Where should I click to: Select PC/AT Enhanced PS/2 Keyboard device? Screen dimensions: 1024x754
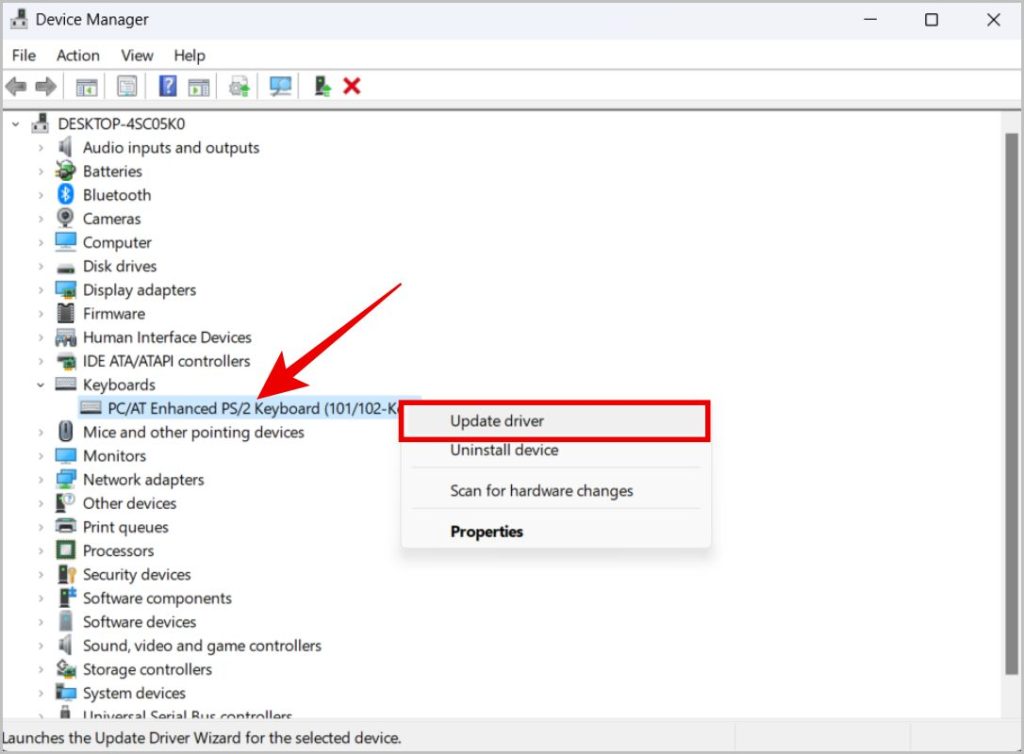[252, 409]
